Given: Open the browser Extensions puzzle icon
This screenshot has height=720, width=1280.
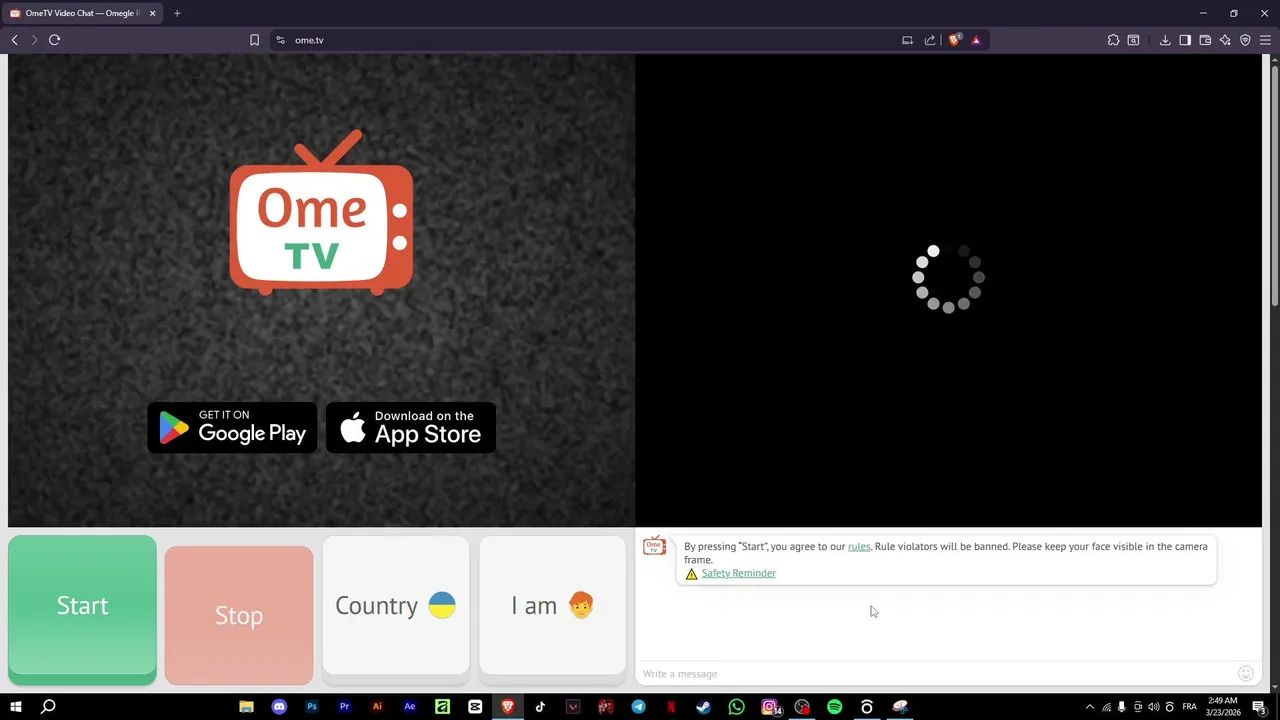Looking at the screenshot, I should [x=1113, y=40].
